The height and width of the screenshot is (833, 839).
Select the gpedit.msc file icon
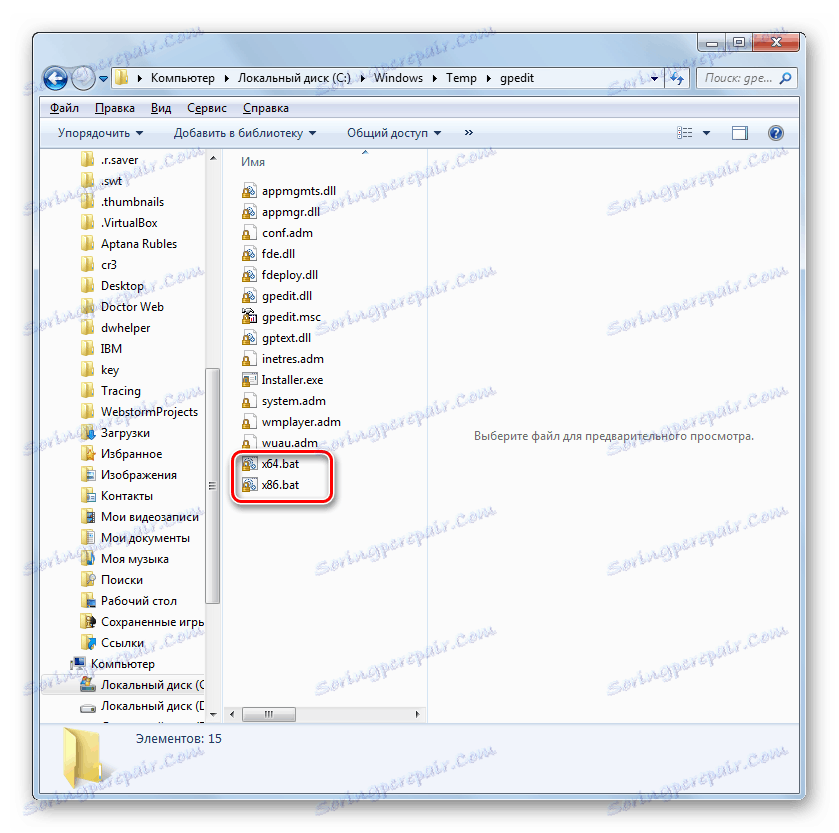click(249, 317)
